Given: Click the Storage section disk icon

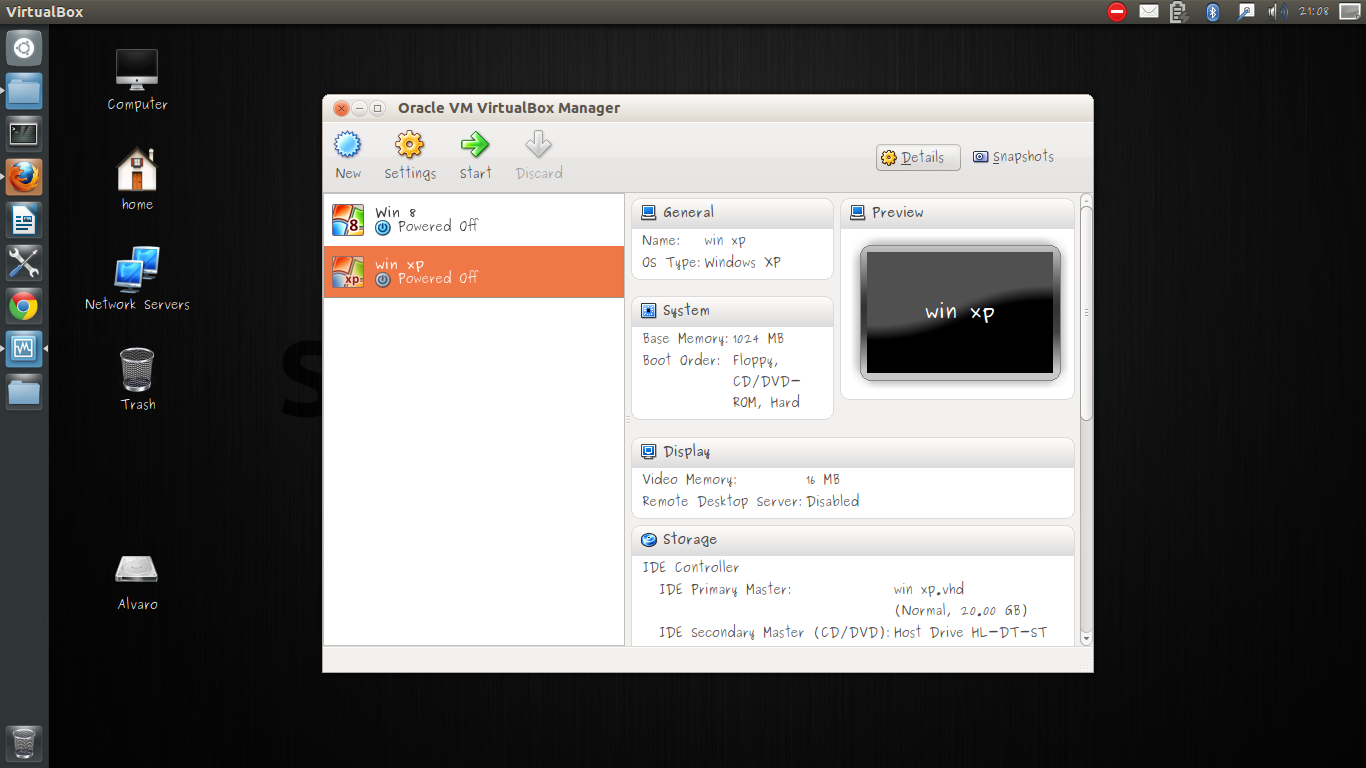Looking at the screenshot, I should (648, 540).
